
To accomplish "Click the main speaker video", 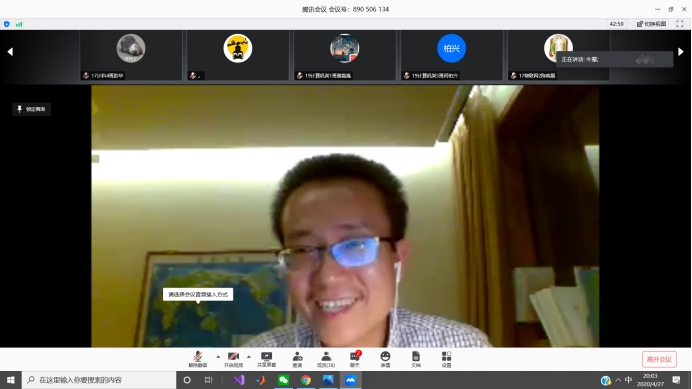I will 345,216.
